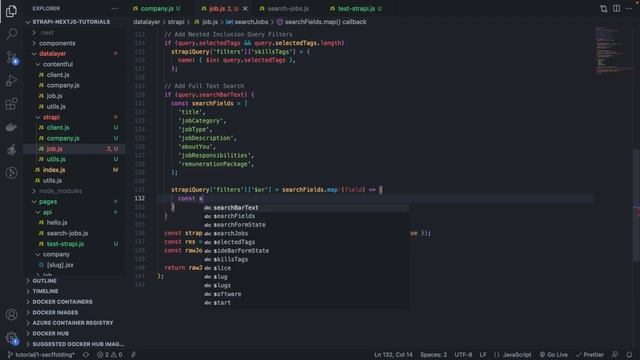Open the Search view in activity bar
This screenshot has width=640, height=360.
click(11, 34)
